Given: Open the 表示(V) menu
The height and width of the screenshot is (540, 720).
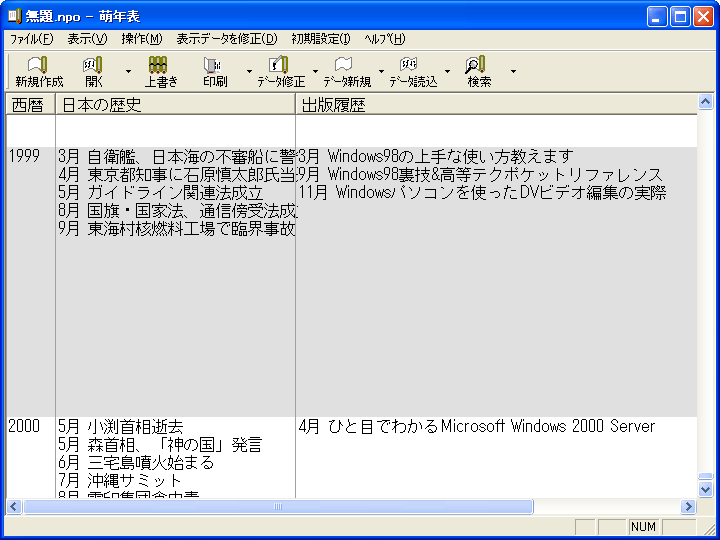Looking at the screenshot, I should pos(87,39).
